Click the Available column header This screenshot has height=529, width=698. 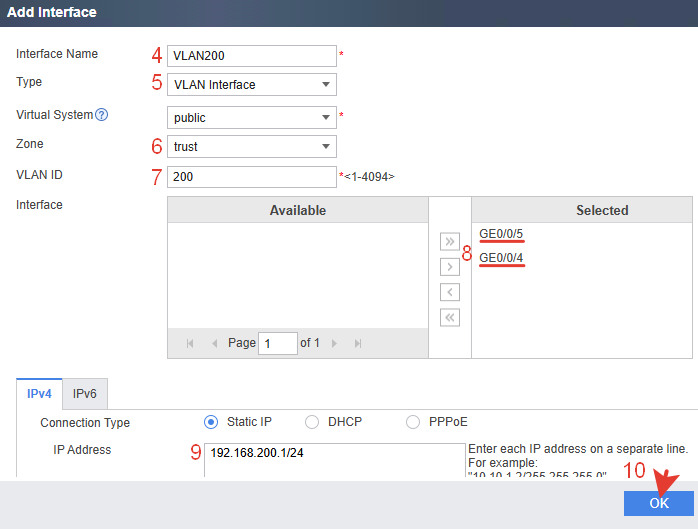click(298, 210)
